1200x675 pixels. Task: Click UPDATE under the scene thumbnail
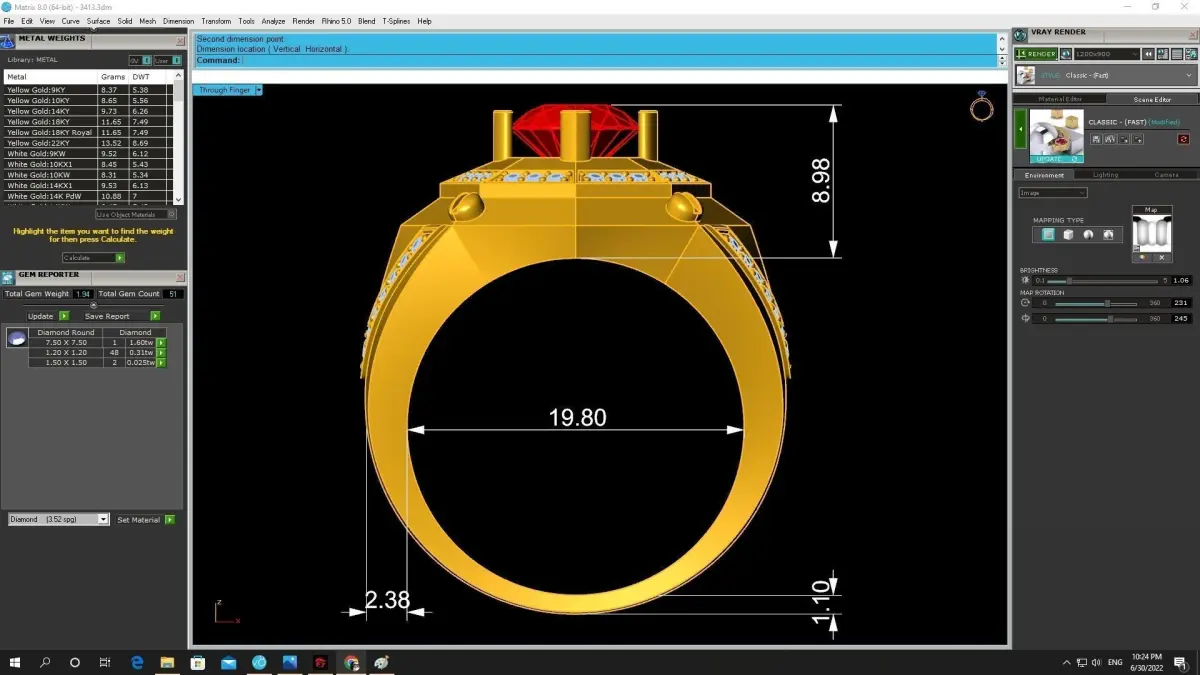(1056, 159)
